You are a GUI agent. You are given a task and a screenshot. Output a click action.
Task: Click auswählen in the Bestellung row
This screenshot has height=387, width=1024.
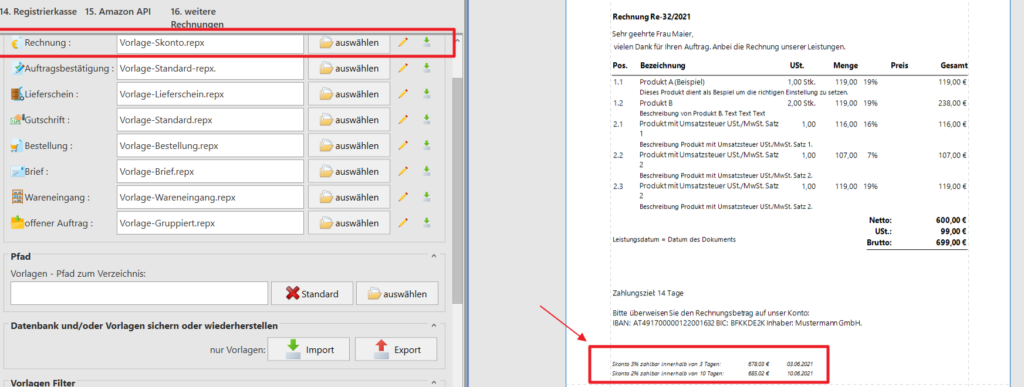[349, 146]
